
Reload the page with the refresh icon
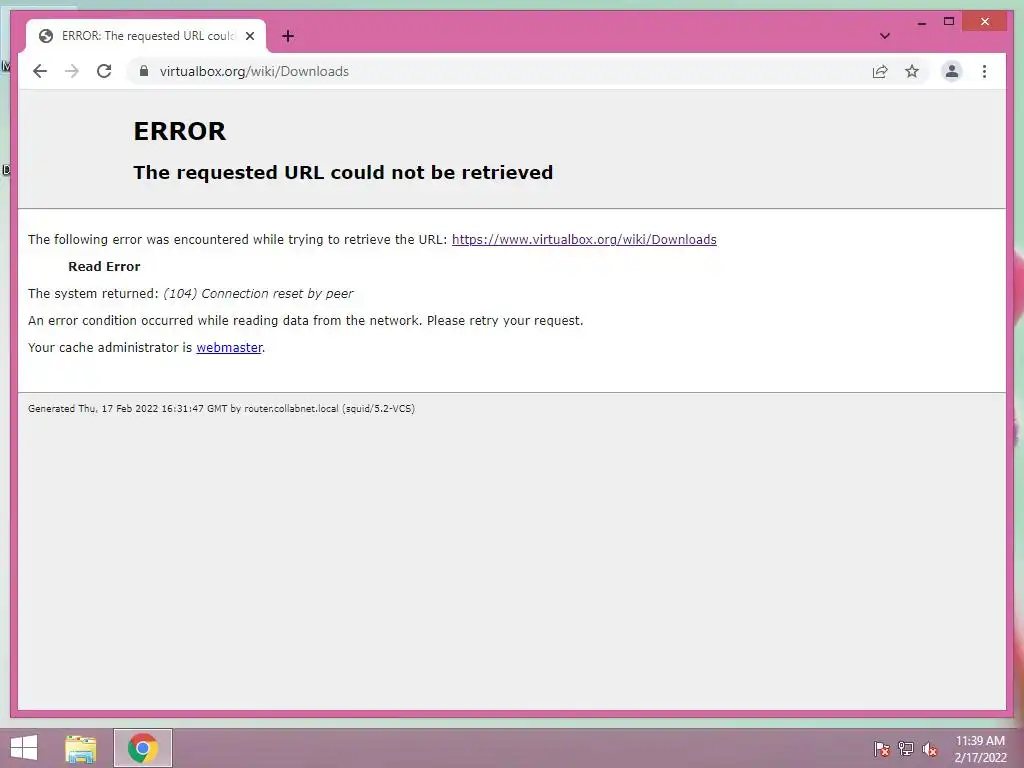104,71
